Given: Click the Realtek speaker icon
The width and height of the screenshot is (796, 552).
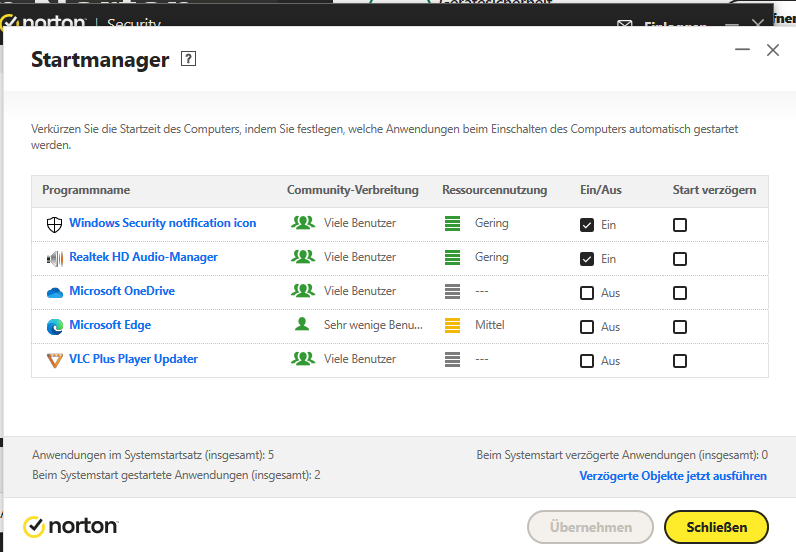Looking at the screenshot, I should (55, 258).
